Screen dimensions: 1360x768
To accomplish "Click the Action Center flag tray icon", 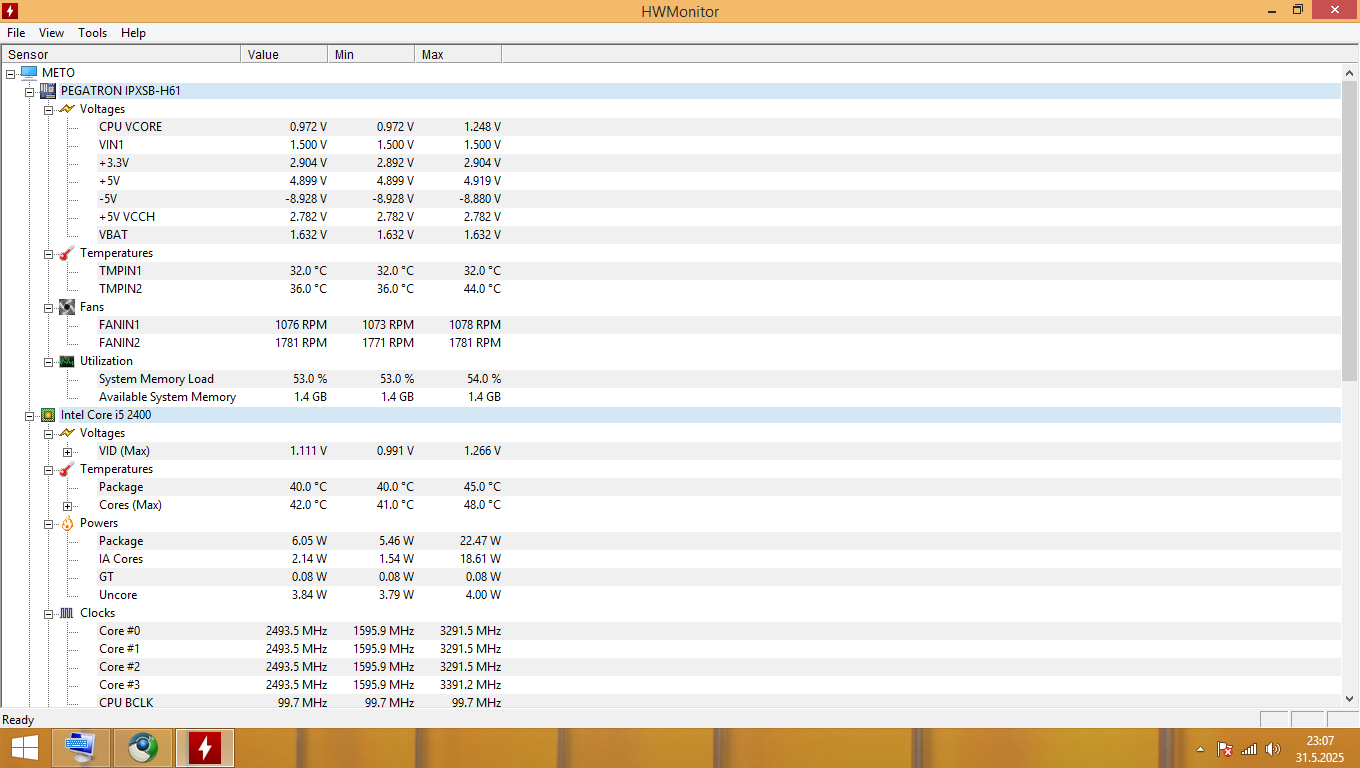I will point(1224,749).
